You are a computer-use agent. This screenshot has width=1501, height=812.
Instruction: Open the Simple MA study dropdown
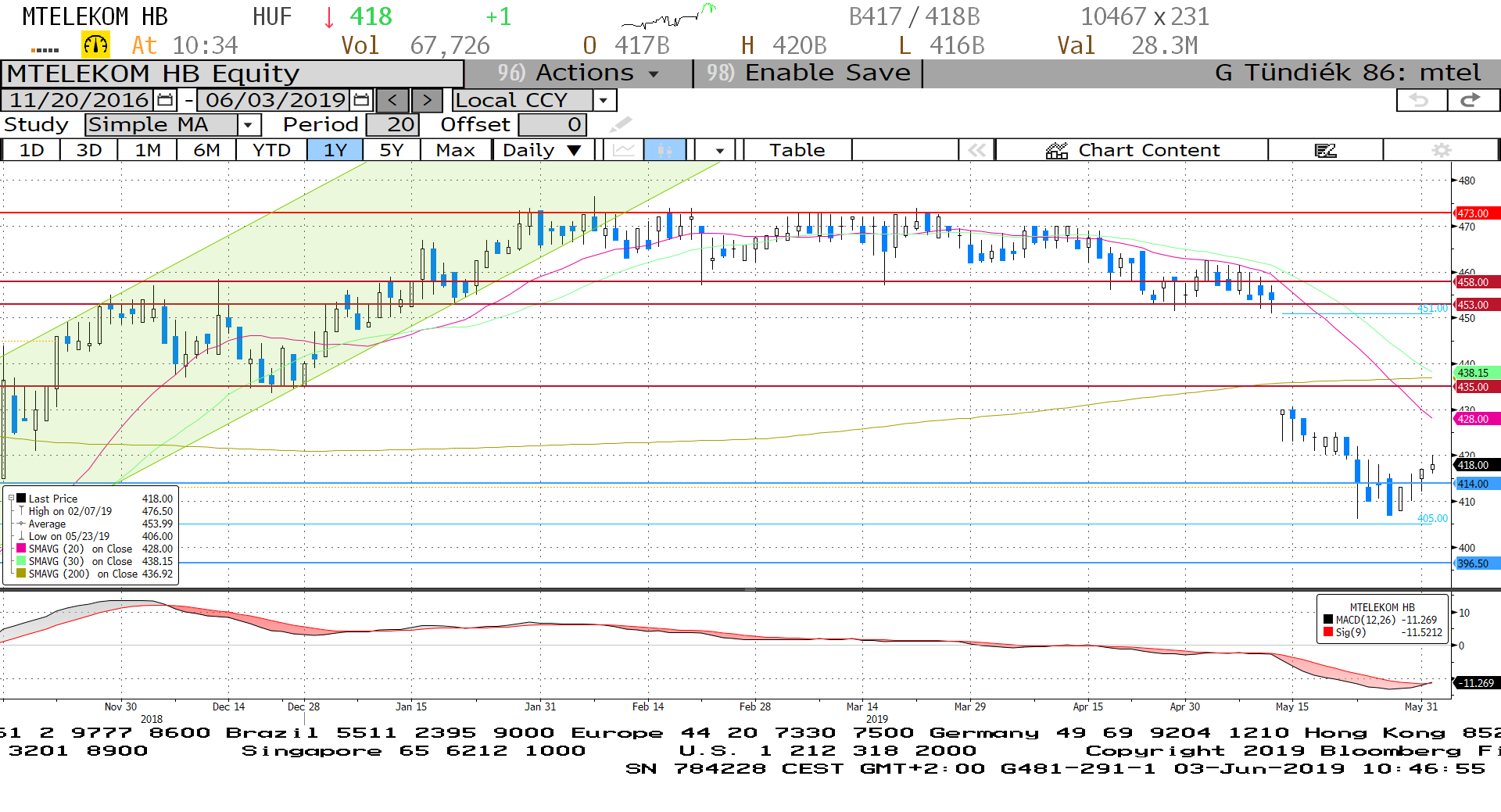(x=249, y=124)
